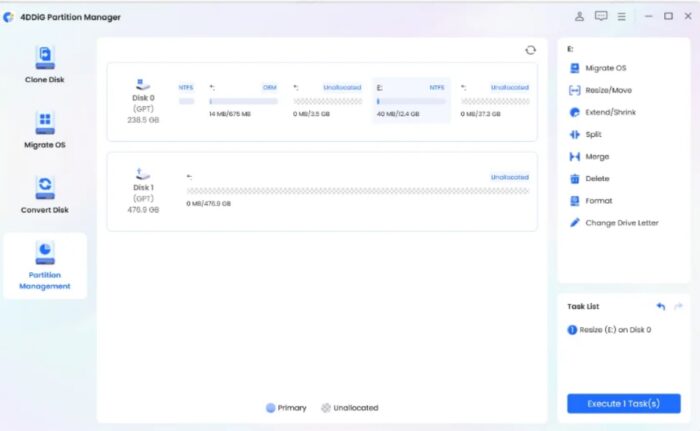Click the Unallocated legend color dot
Screen dimensions: 700x431
coord(326,408)
